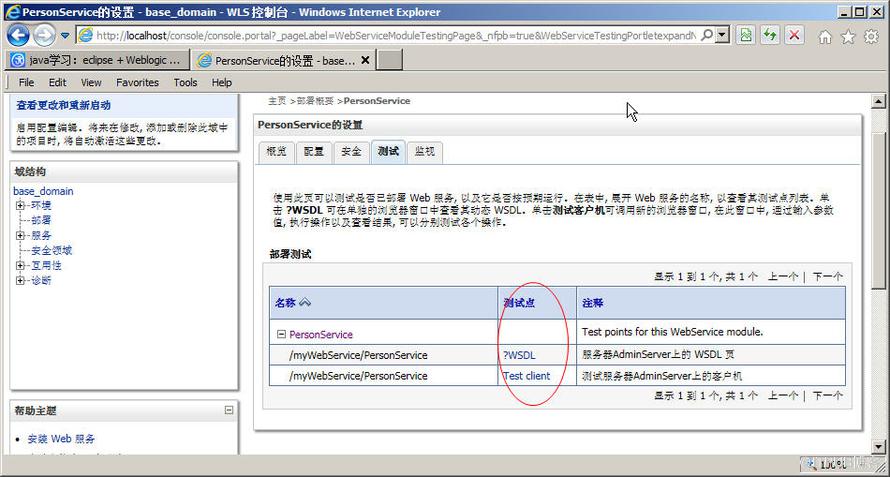Open base_domain in domain structure
The image size is (890, 477).
tap(43, 191)
